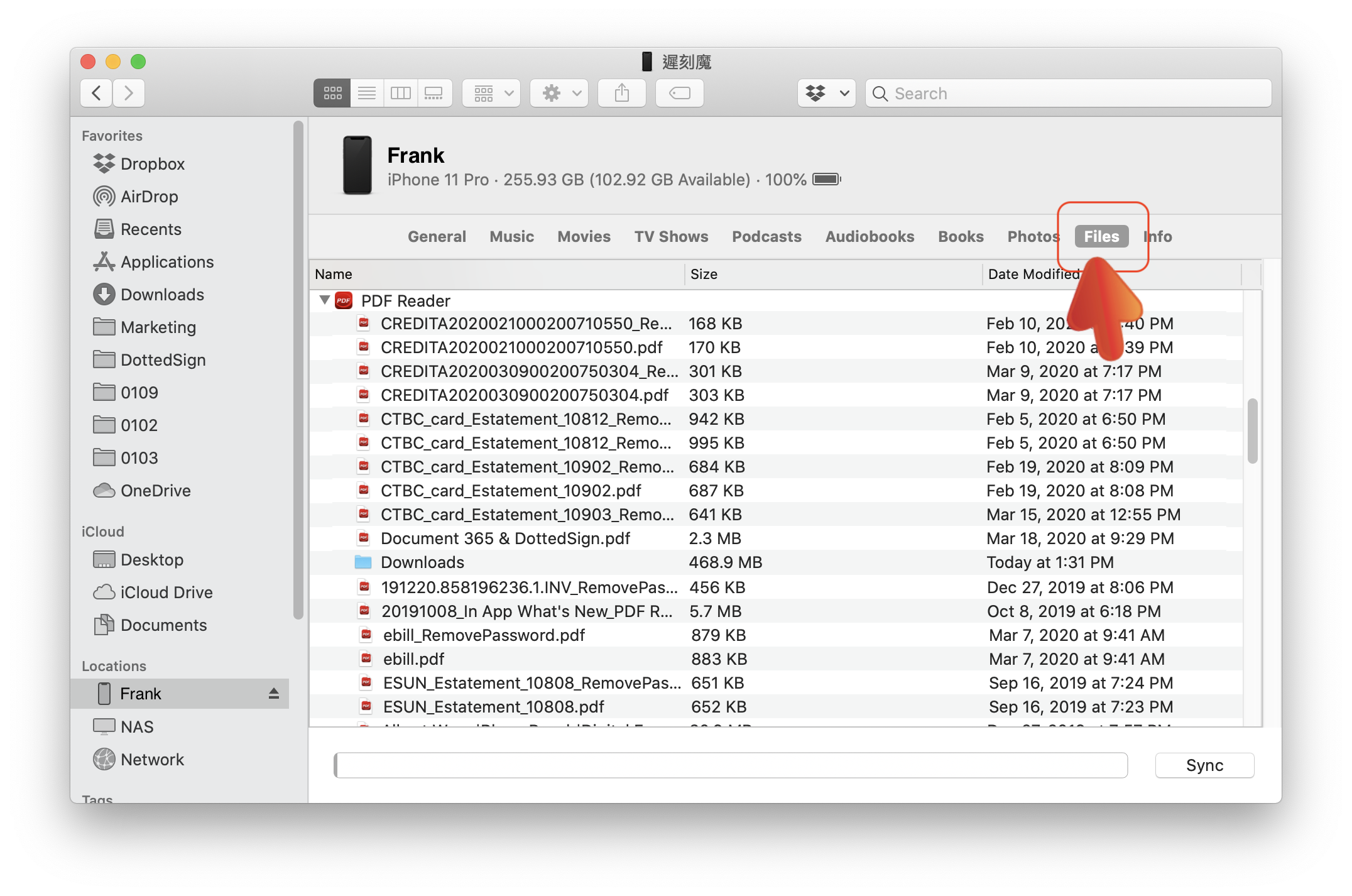
Task: Click the PDF Reader app icon
Action: [344, 300]
